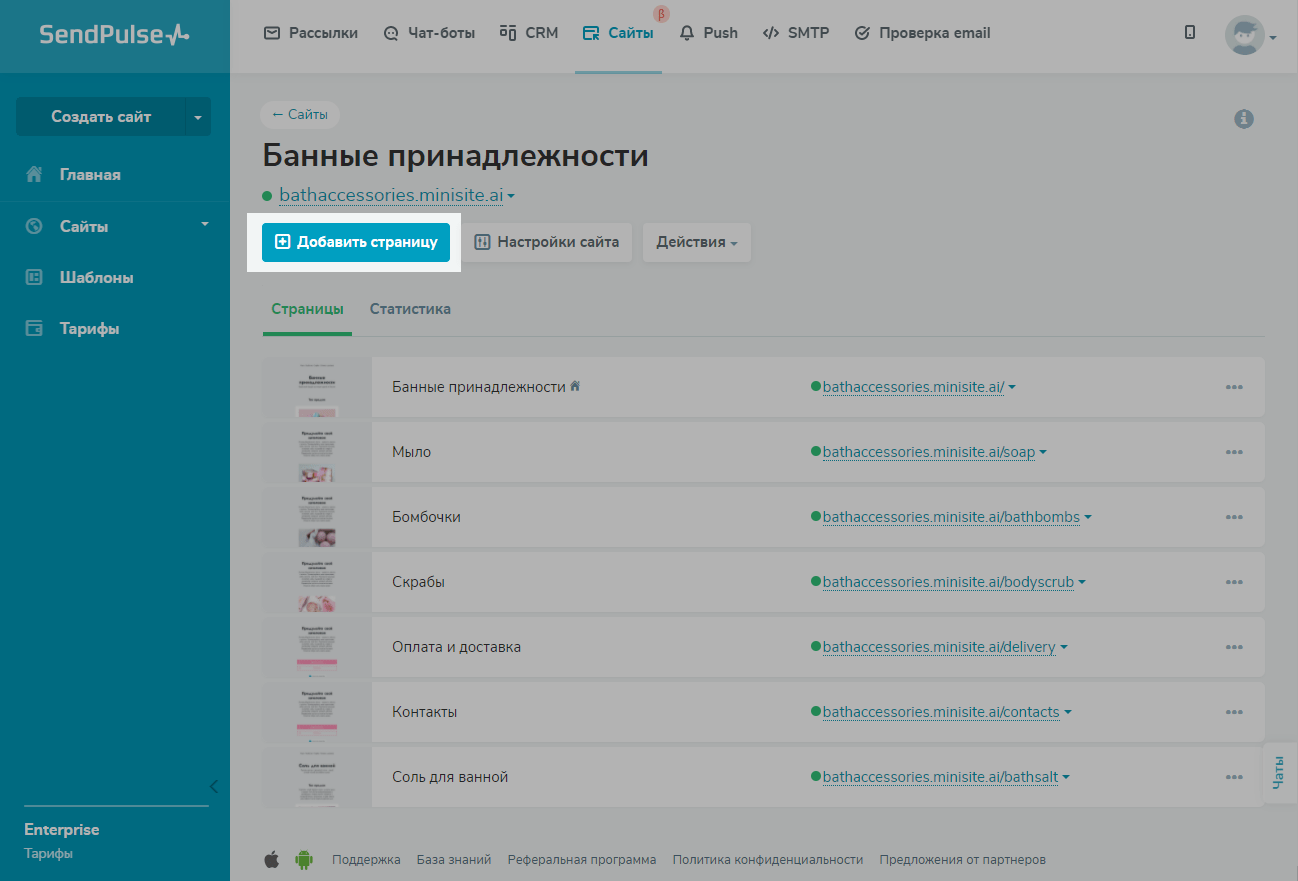Select the Бомбочки page thumbnail
This screenshot has height=881, width=1298.
[316, 517]
